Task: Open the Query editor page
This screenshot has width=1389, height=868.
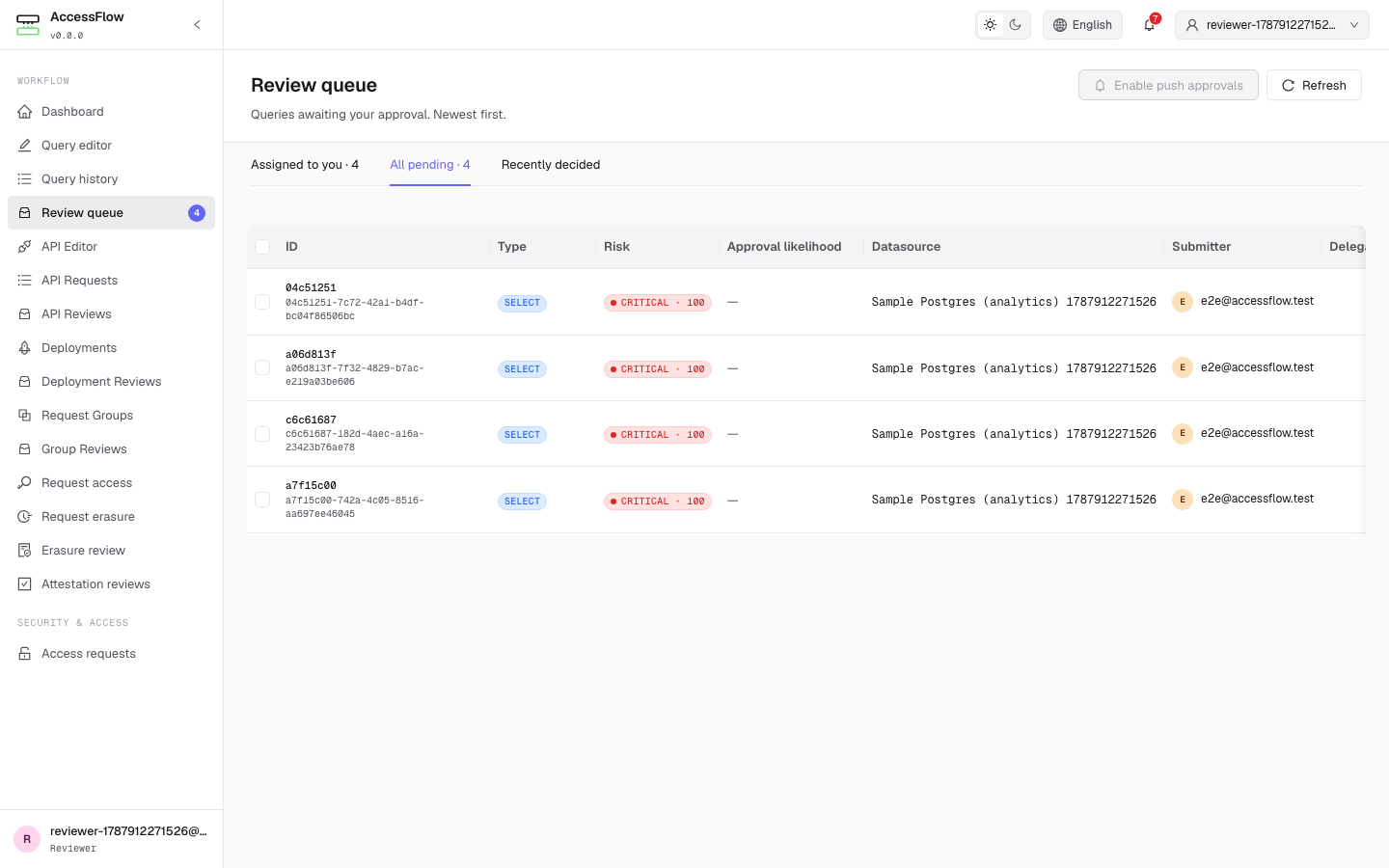Action: [111, 146]
